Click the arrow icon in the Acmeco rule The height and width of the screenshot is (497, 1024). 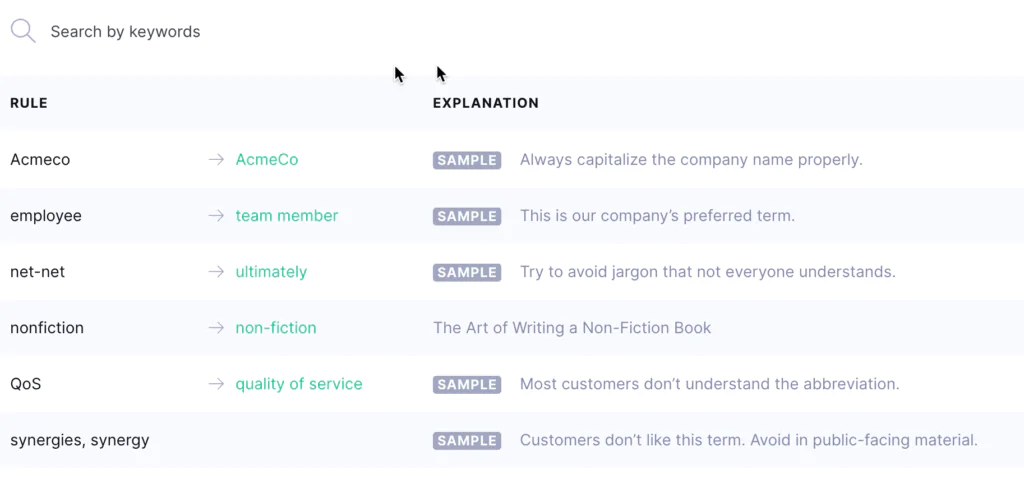click(x=215, y=160)
